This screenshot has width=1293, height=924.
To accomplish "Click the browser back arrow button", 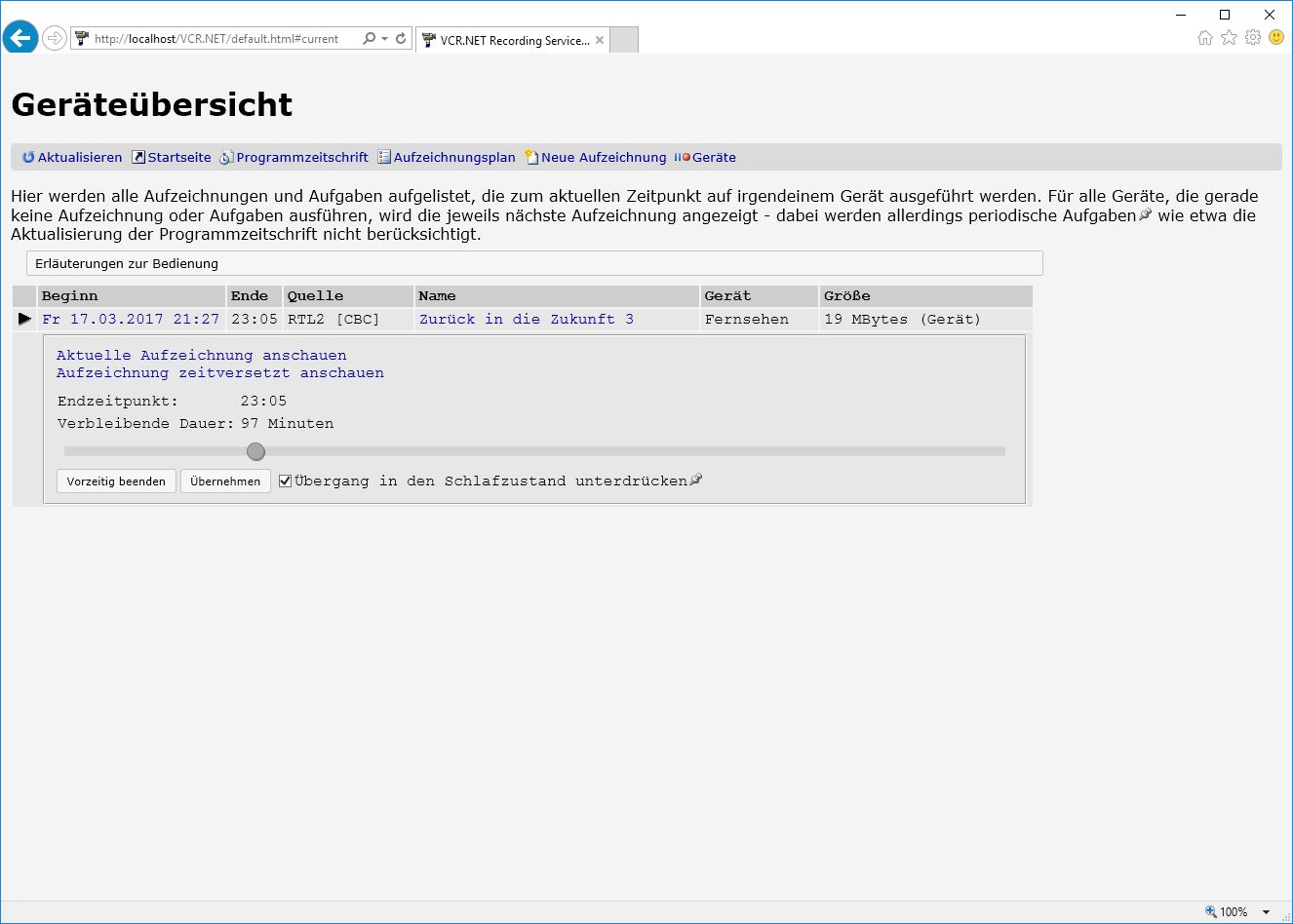I will (20, 39).
